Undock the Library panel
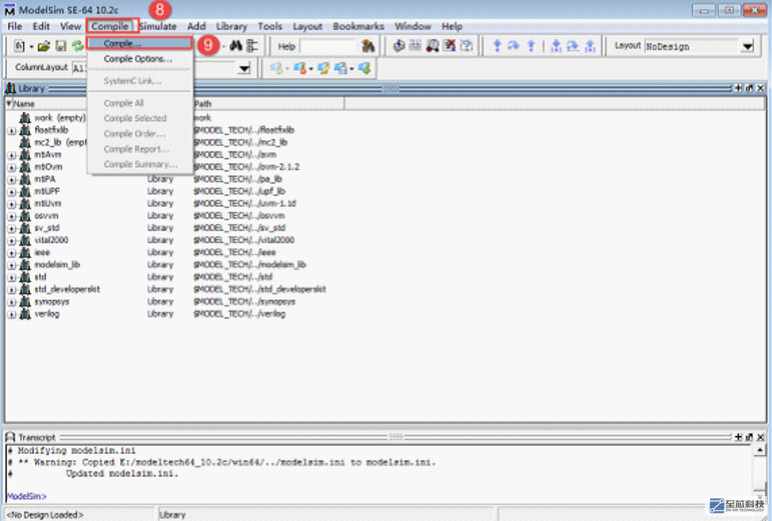 749,88
